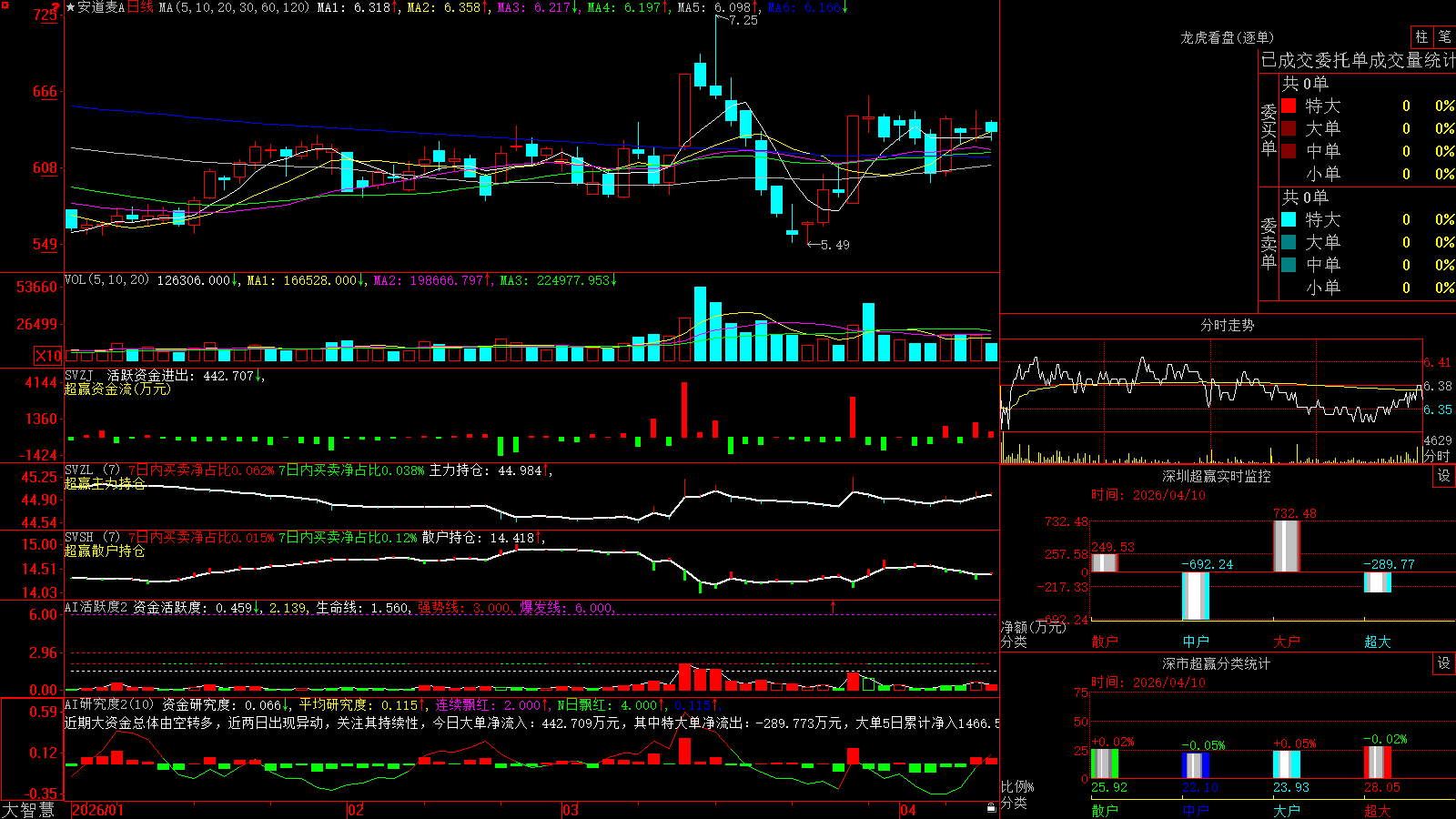Click the dark red 大单 buy-order color square

tap(1289, 128)
